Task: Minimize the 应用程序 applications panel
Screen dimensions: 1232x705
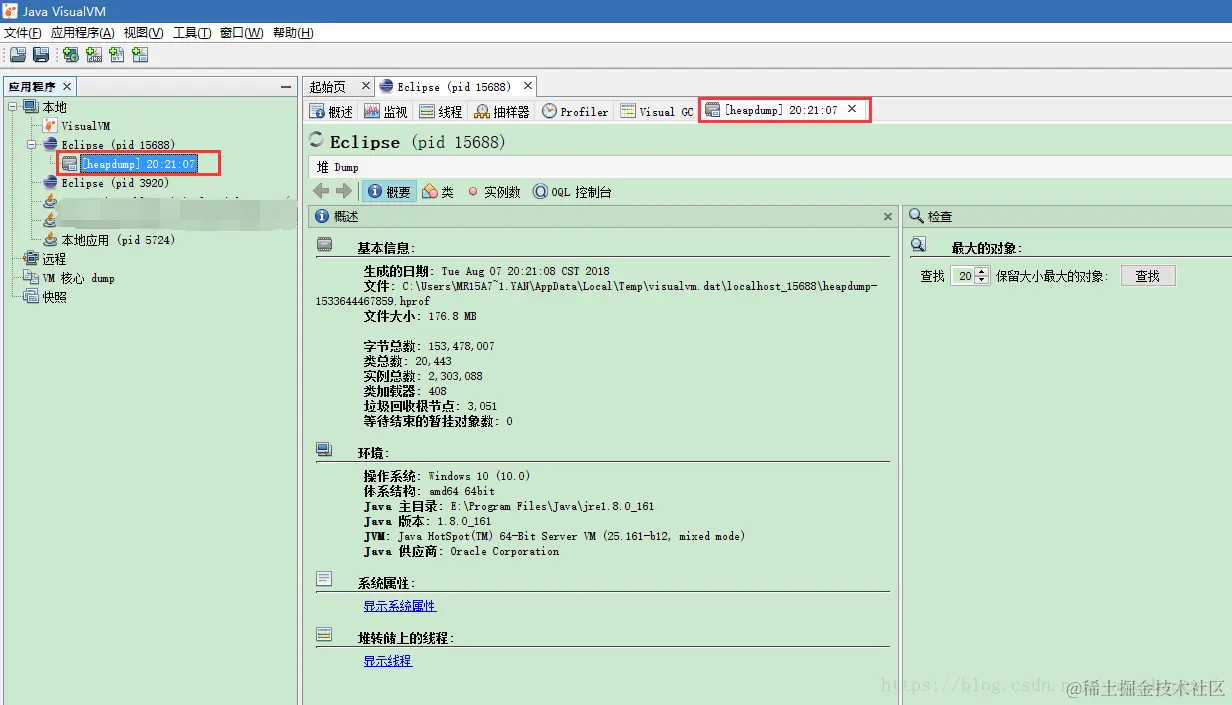Action: coord(286,88)
